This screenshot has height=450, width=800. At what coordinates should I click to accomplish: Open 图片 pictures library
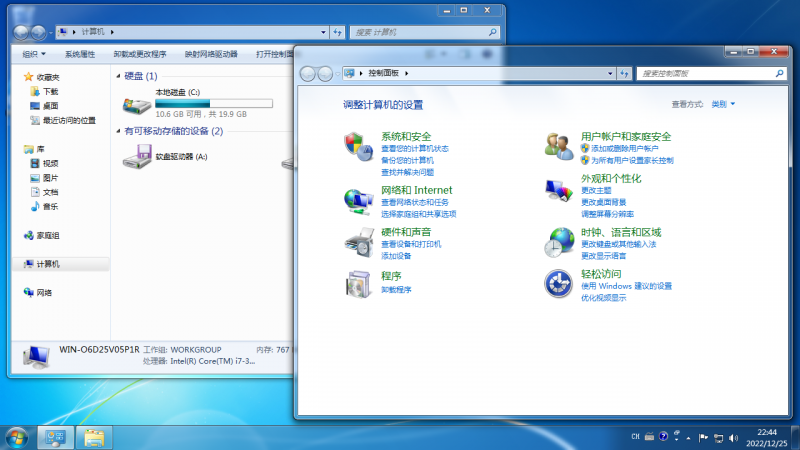(44, 178)
